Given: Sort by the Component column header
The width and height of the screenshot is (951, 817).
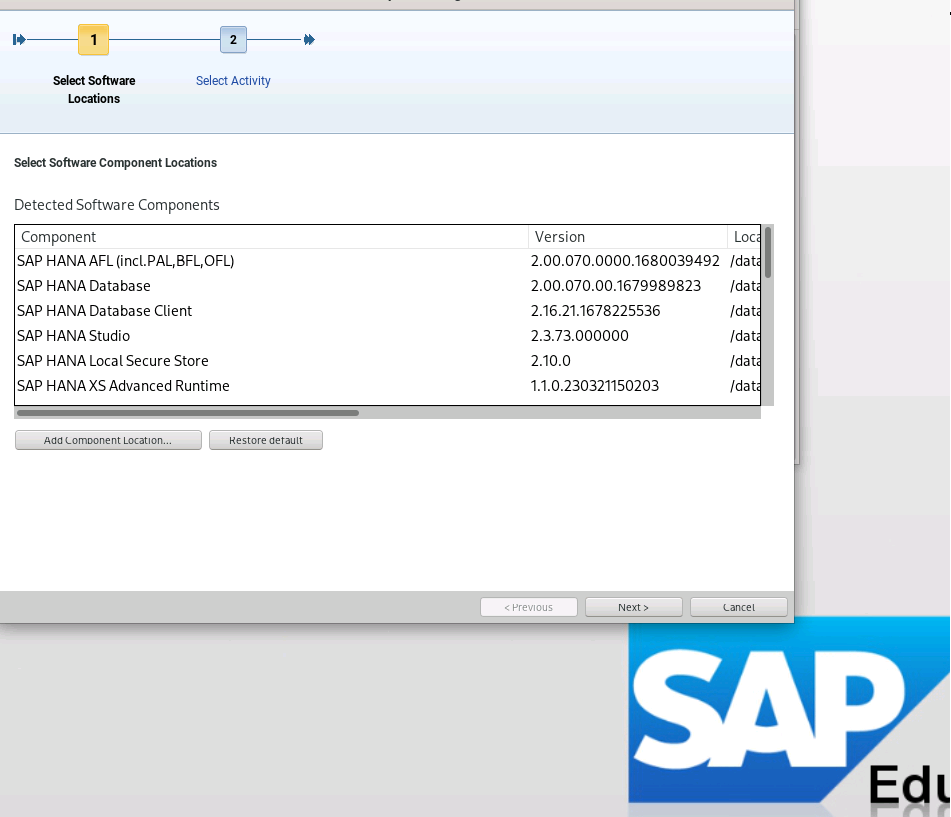Looking at the screenshot, I should 270,237.
